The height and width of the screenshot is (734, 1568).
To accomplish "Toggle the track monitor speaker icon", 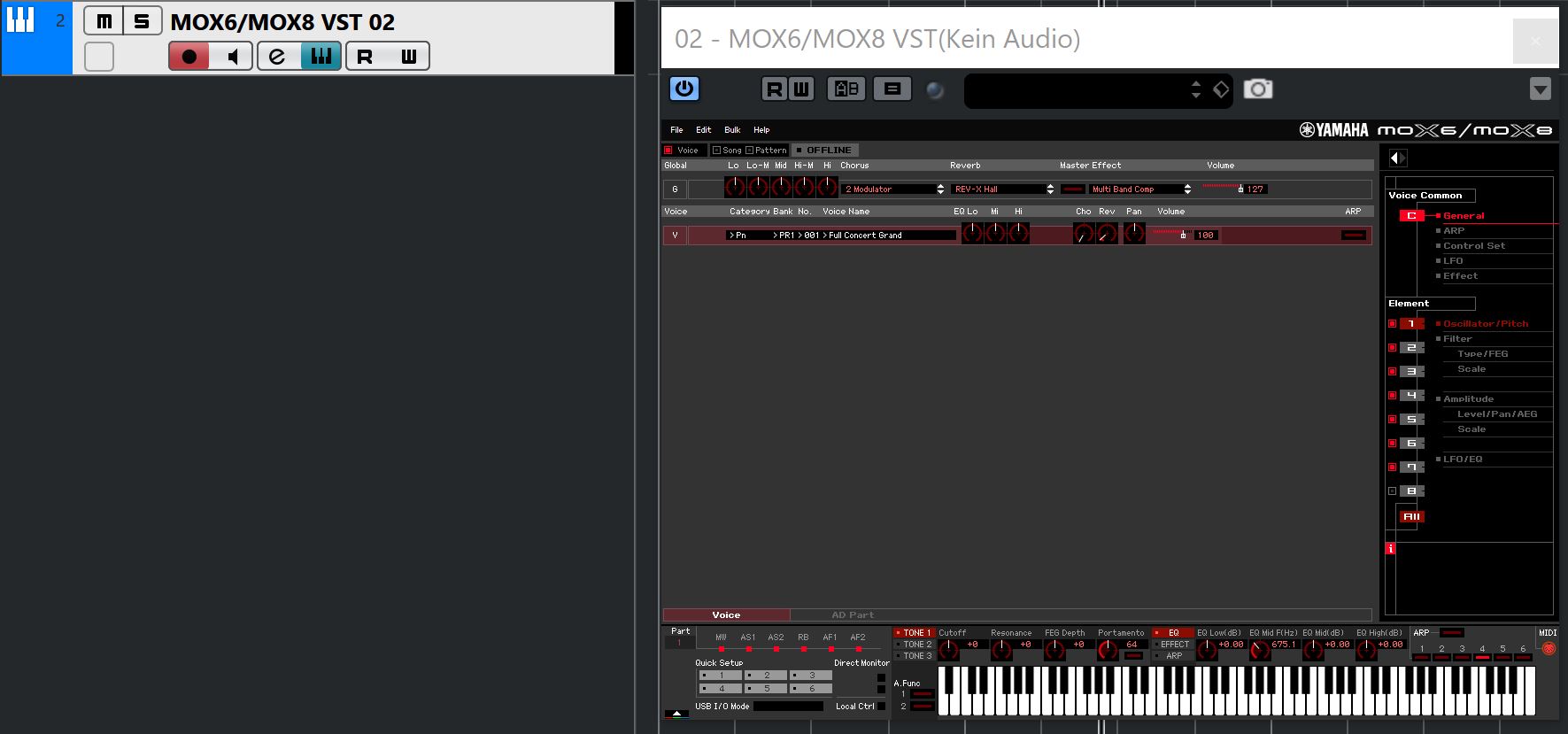I will 232,57.
